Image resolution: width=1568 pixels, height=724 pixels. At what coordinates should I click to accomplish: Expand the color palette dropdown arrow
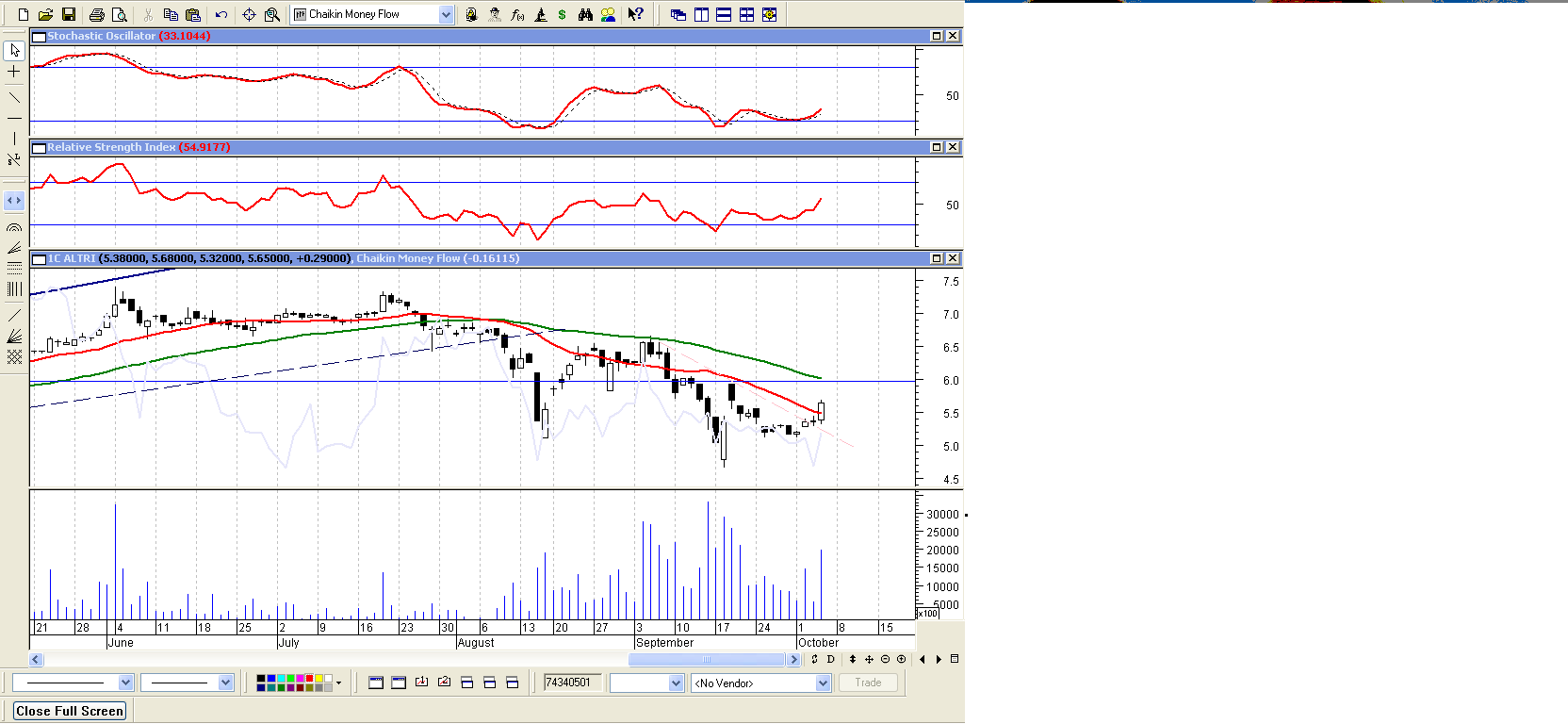tap(338, 683)
